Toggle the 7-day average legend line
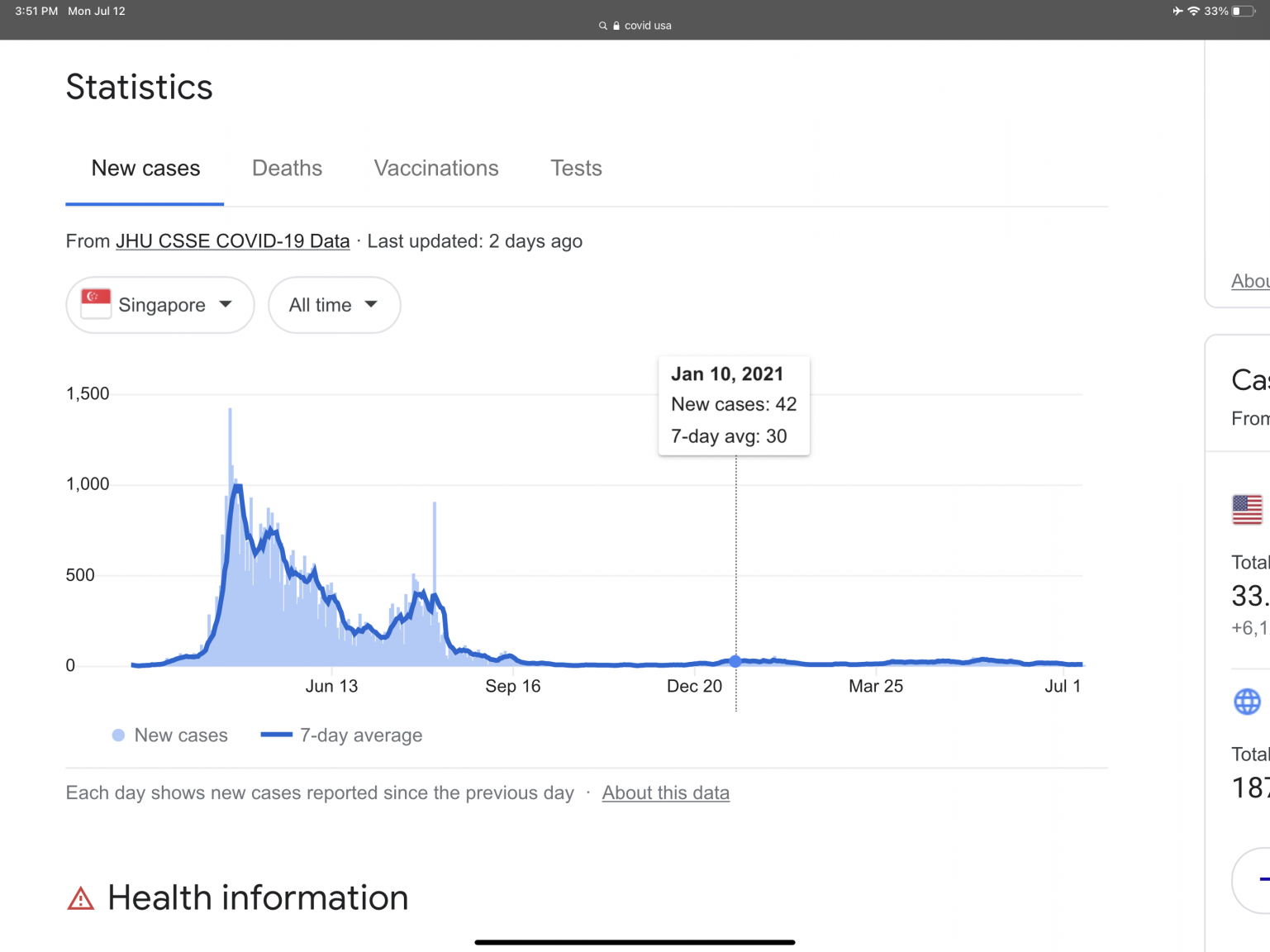The width and height of the screenshot is (1270, 952). coord(276,735)
